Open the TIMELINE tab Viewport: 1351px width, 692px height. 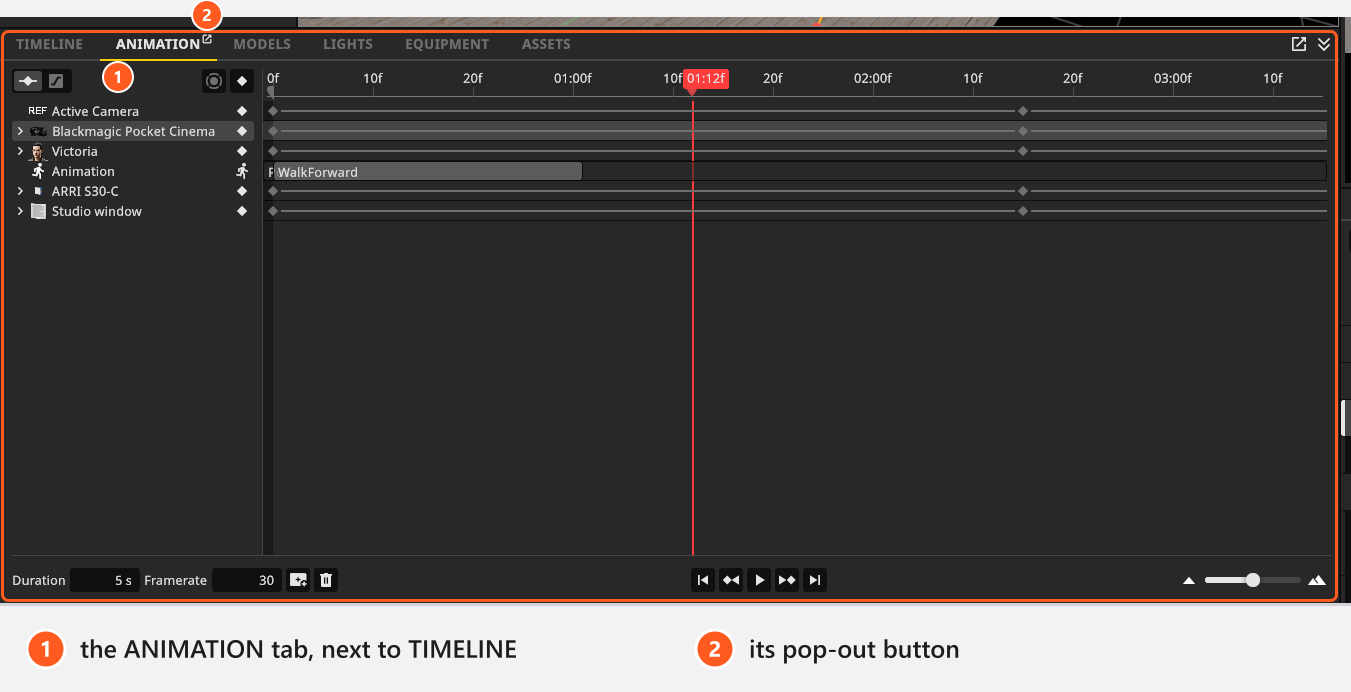click(x=49, y=44)
